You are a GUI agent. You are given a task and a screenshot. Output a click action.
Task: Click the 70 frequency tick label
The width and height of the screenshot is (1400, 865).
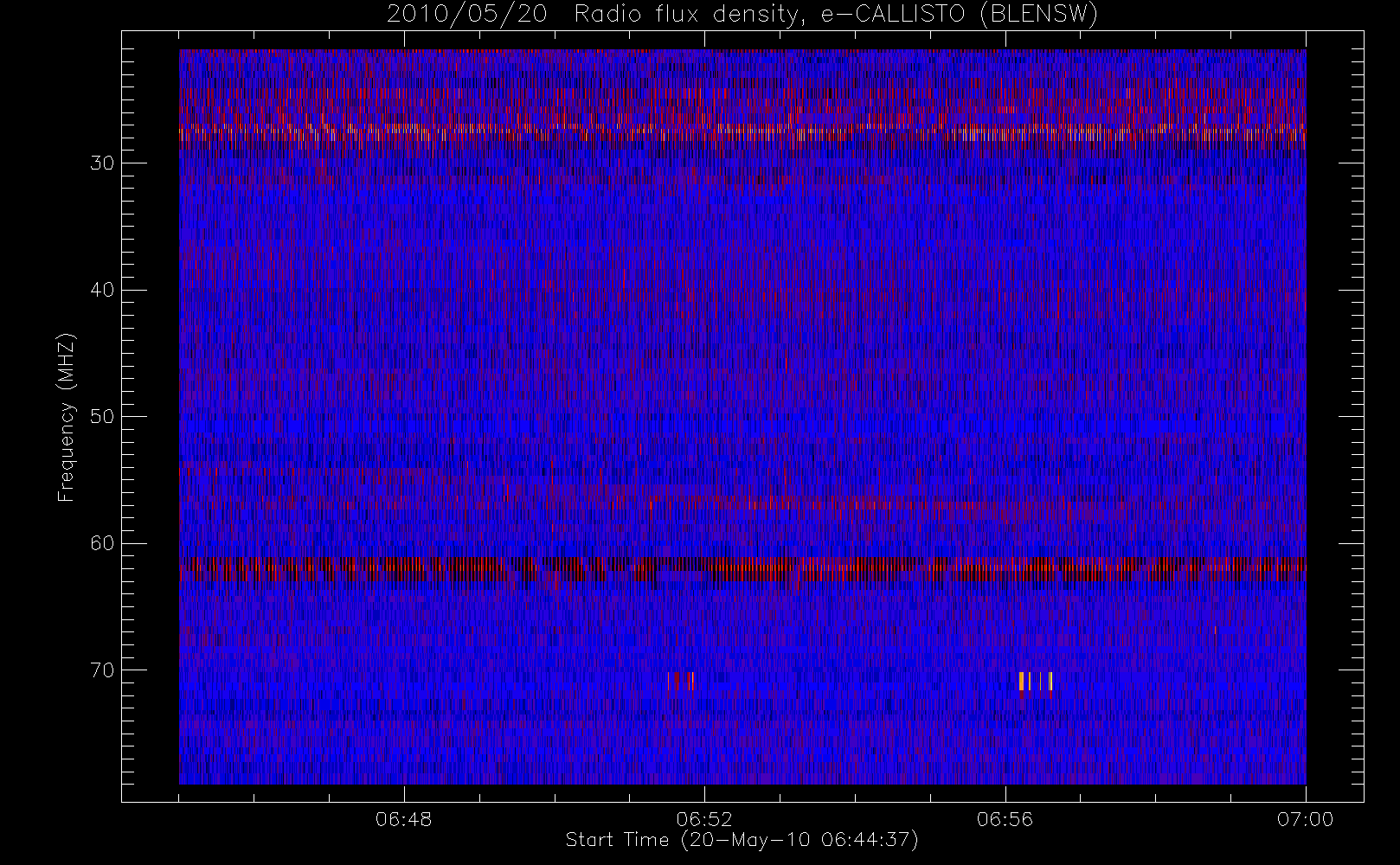[102, 670]
